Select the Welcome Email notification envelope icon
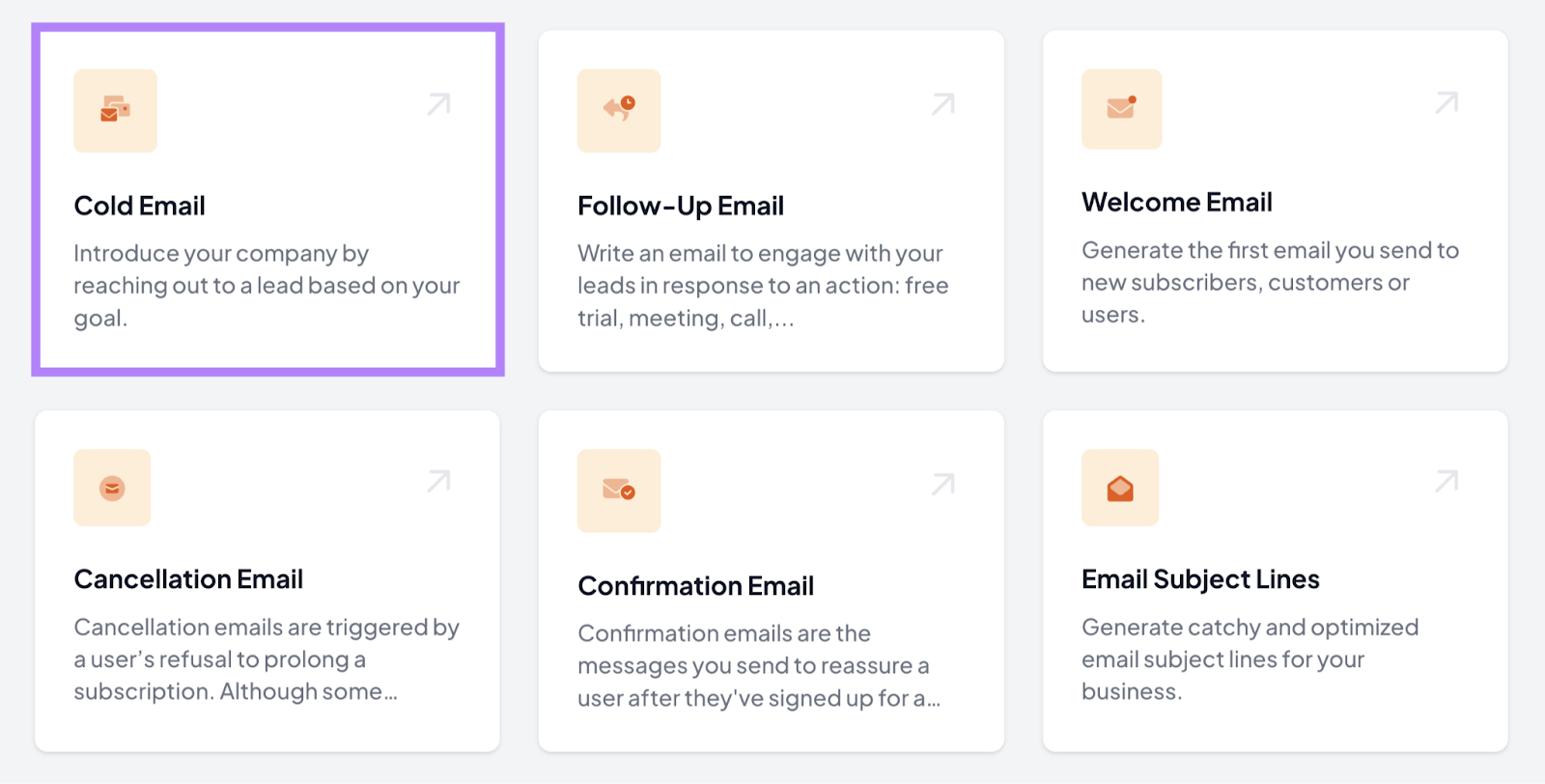 click(x=1120, y=108)
